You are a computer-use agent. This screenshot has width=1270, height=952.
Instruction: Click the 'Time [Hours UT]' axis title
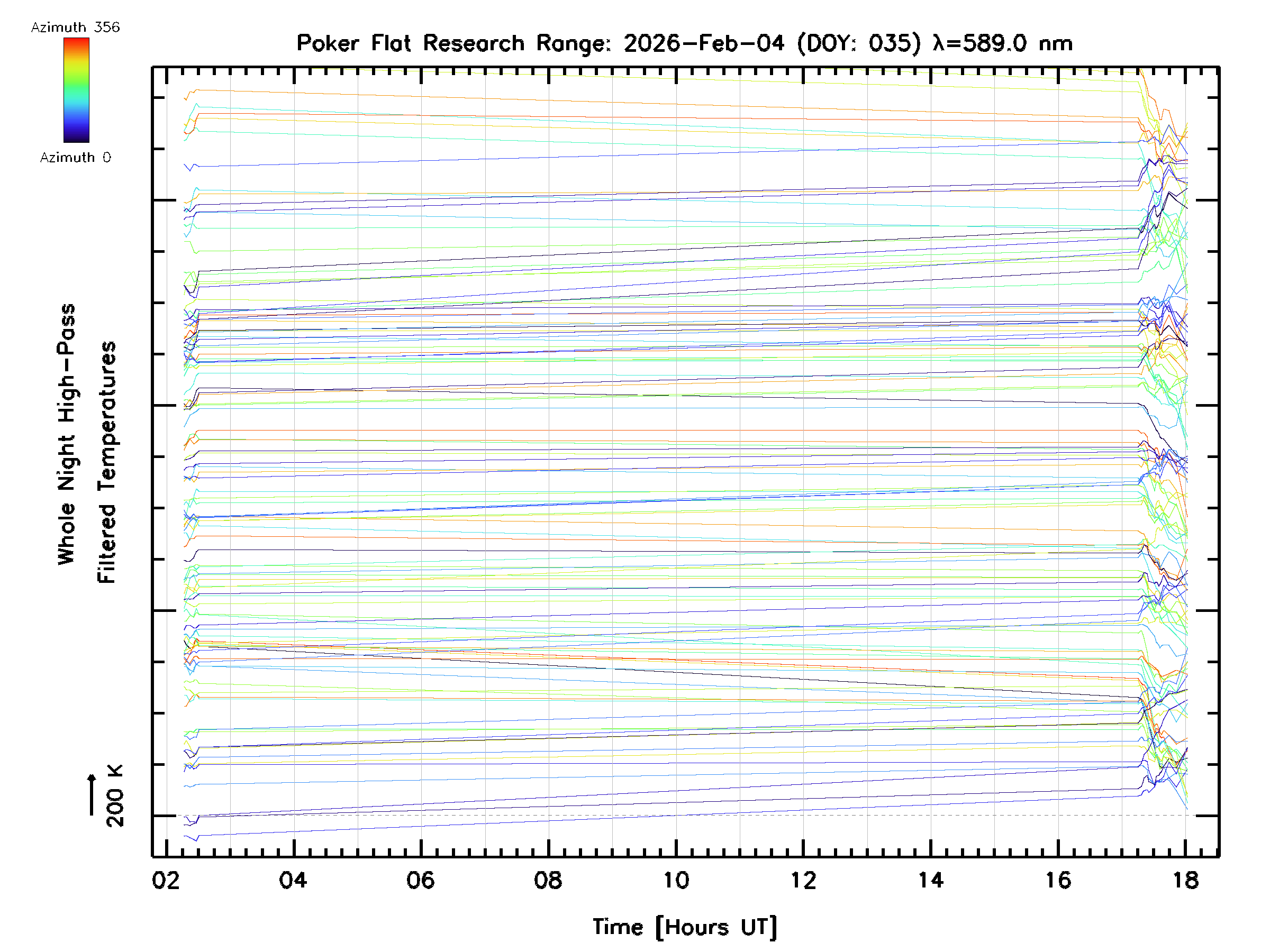pyautogui.click(x=684, y=927)
